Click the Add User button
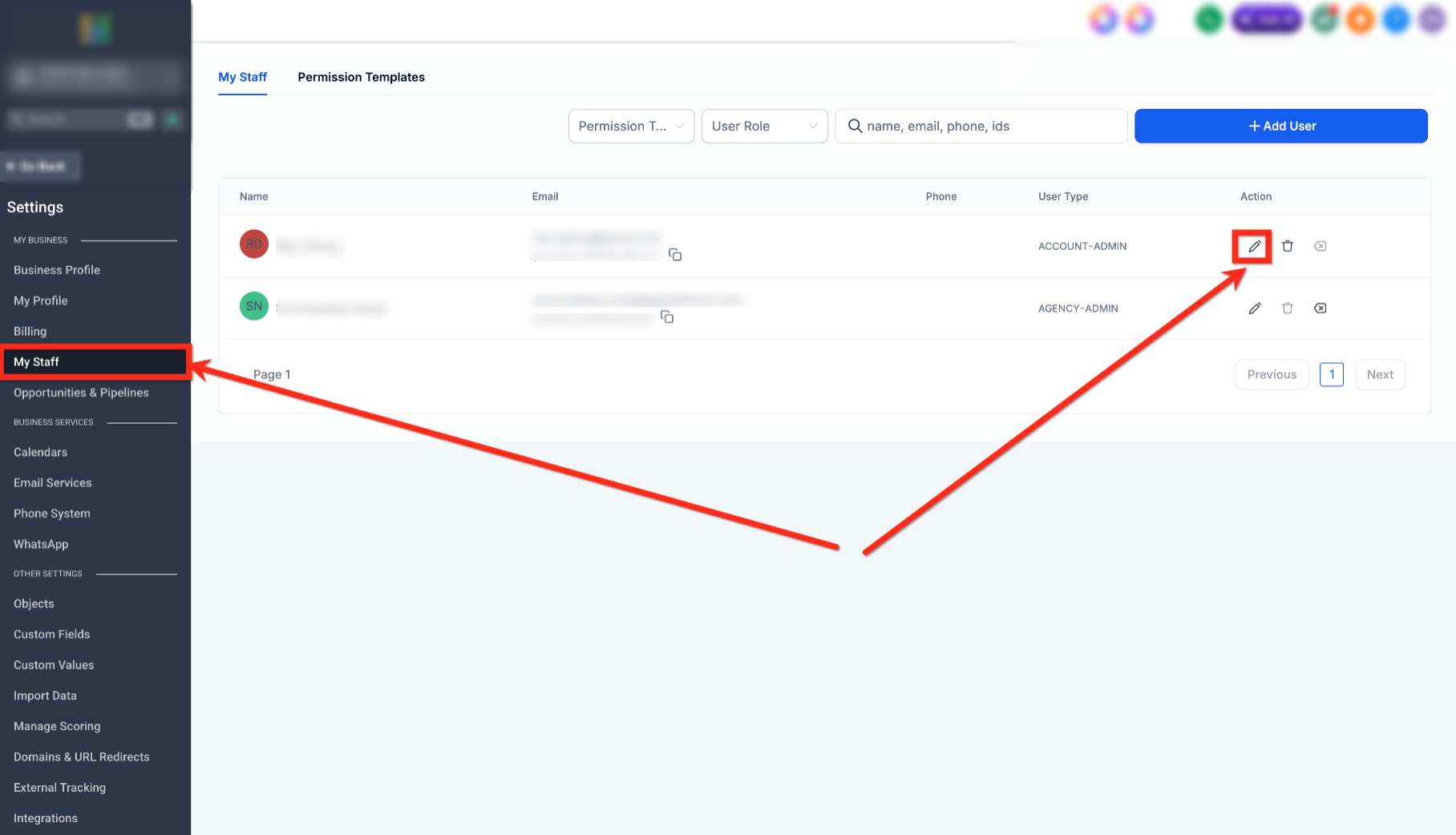Screen dimensions: 1456x835 1281,126
